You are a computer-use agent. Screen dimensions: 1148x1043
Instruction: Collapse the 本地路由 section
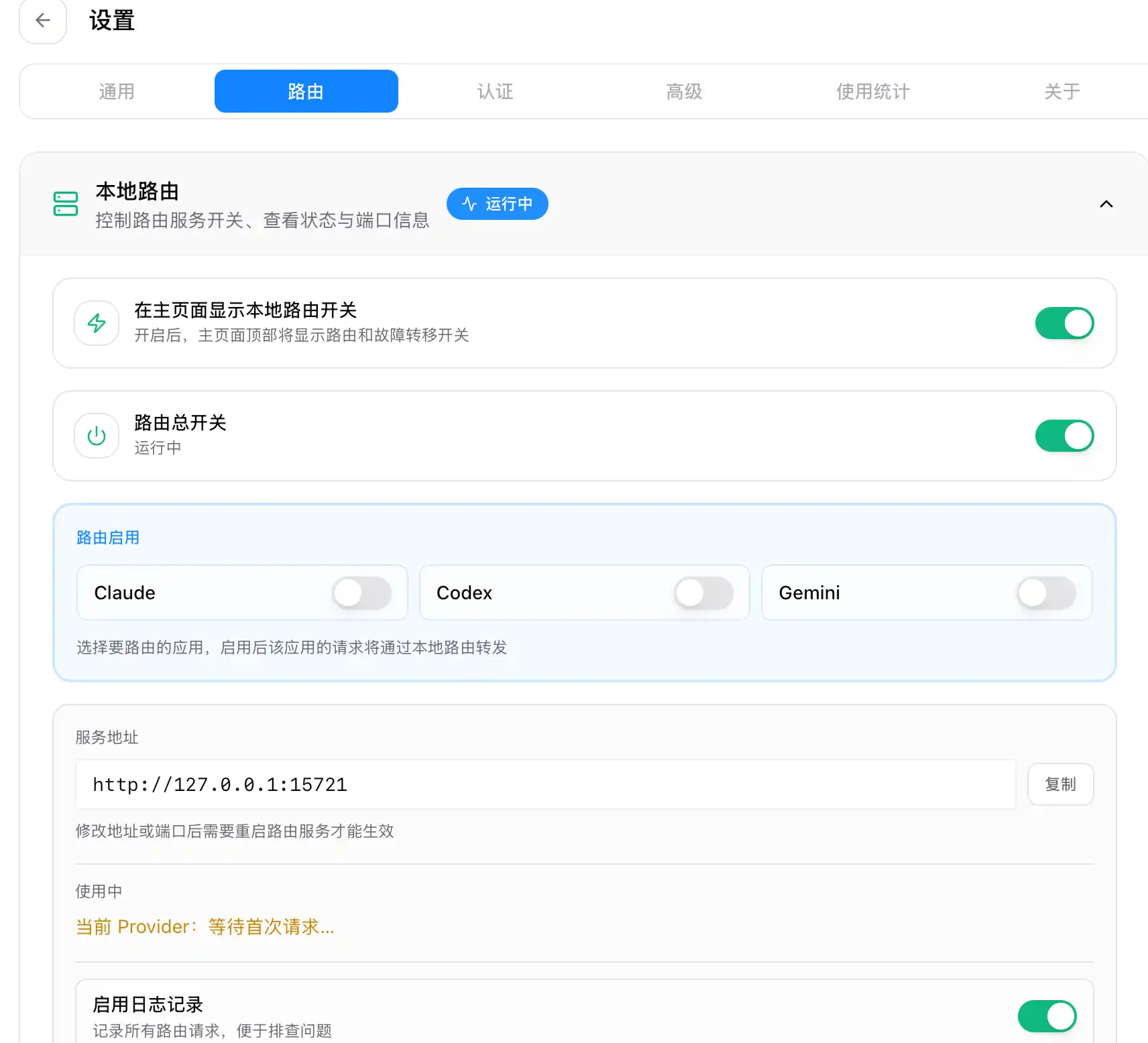[x=1106, y=204]
